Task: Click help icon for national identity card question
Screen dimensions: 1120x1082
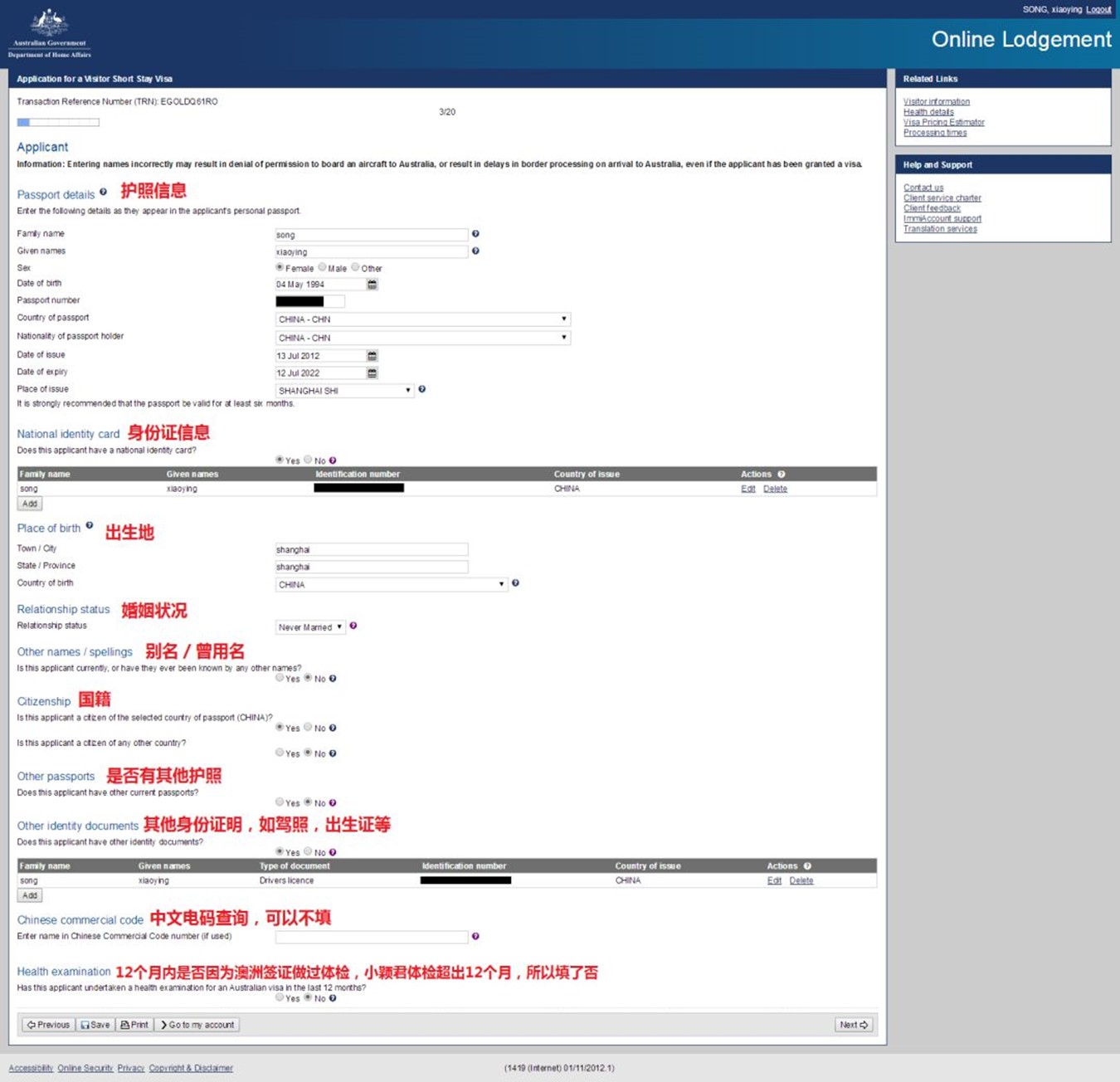Action: click(x=333, y=461)
